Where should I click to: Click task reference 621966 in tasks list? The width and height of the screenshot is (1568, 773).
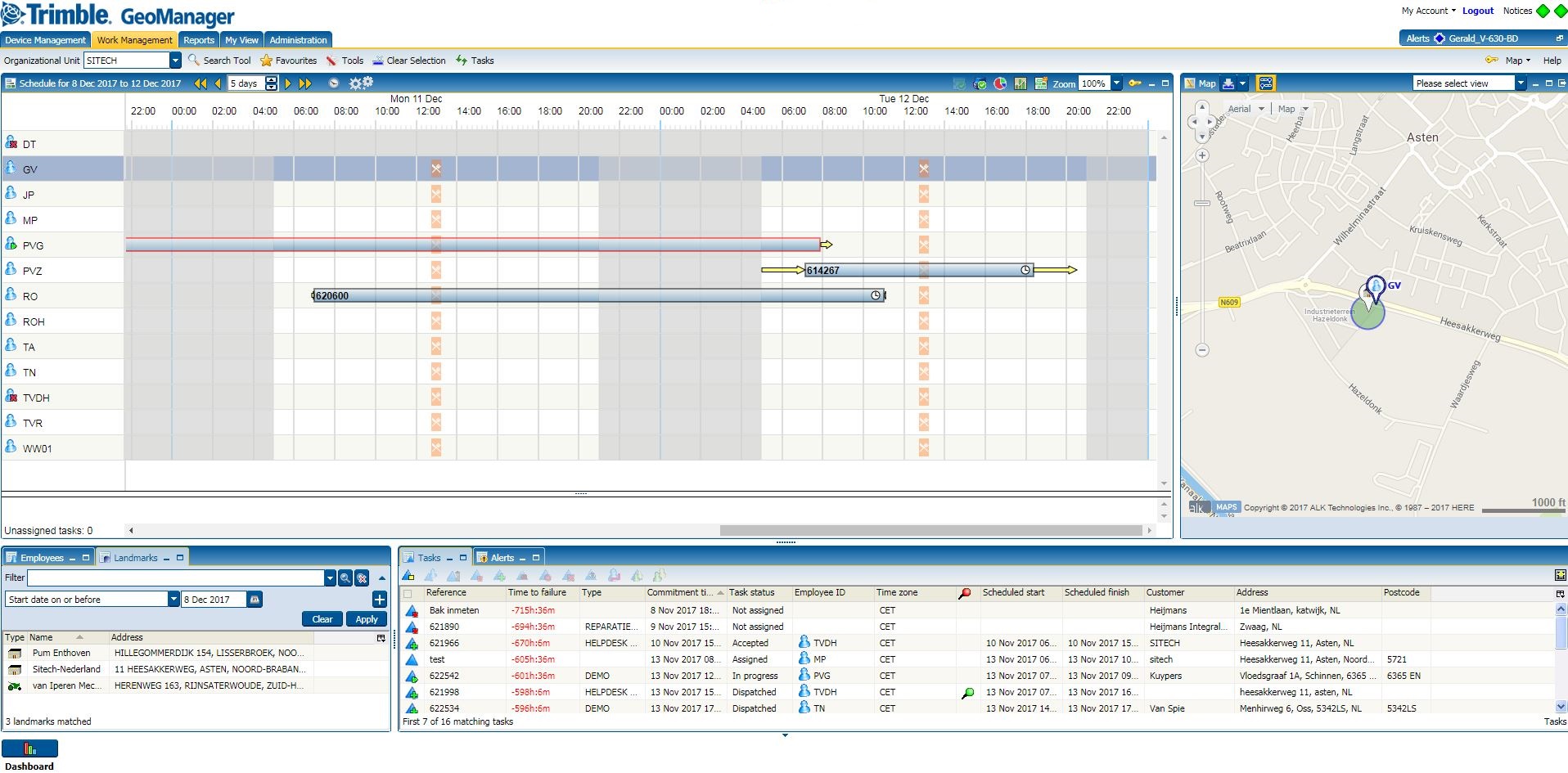click(444, 643)
